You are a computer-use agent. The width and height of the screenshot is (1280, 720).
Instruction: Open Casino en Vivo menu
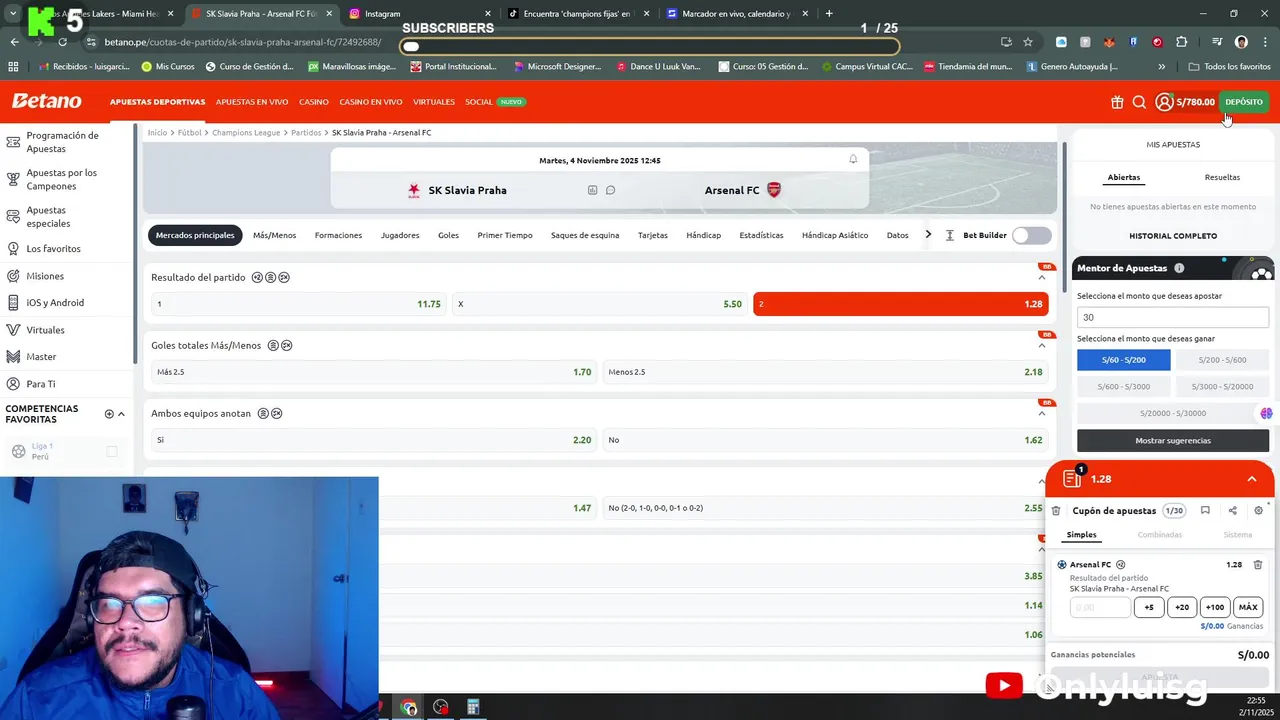click(371, 102)
